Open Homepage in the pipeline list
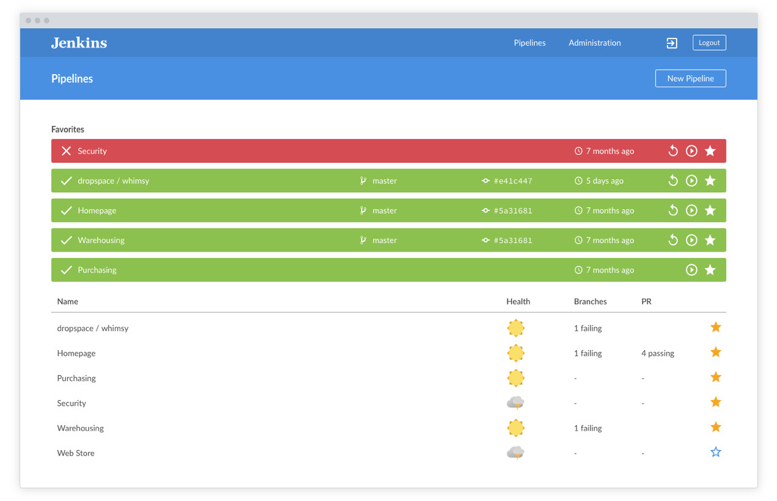Image resolution: width=777 pixels, height=501 pixels. tap(76, 353)
